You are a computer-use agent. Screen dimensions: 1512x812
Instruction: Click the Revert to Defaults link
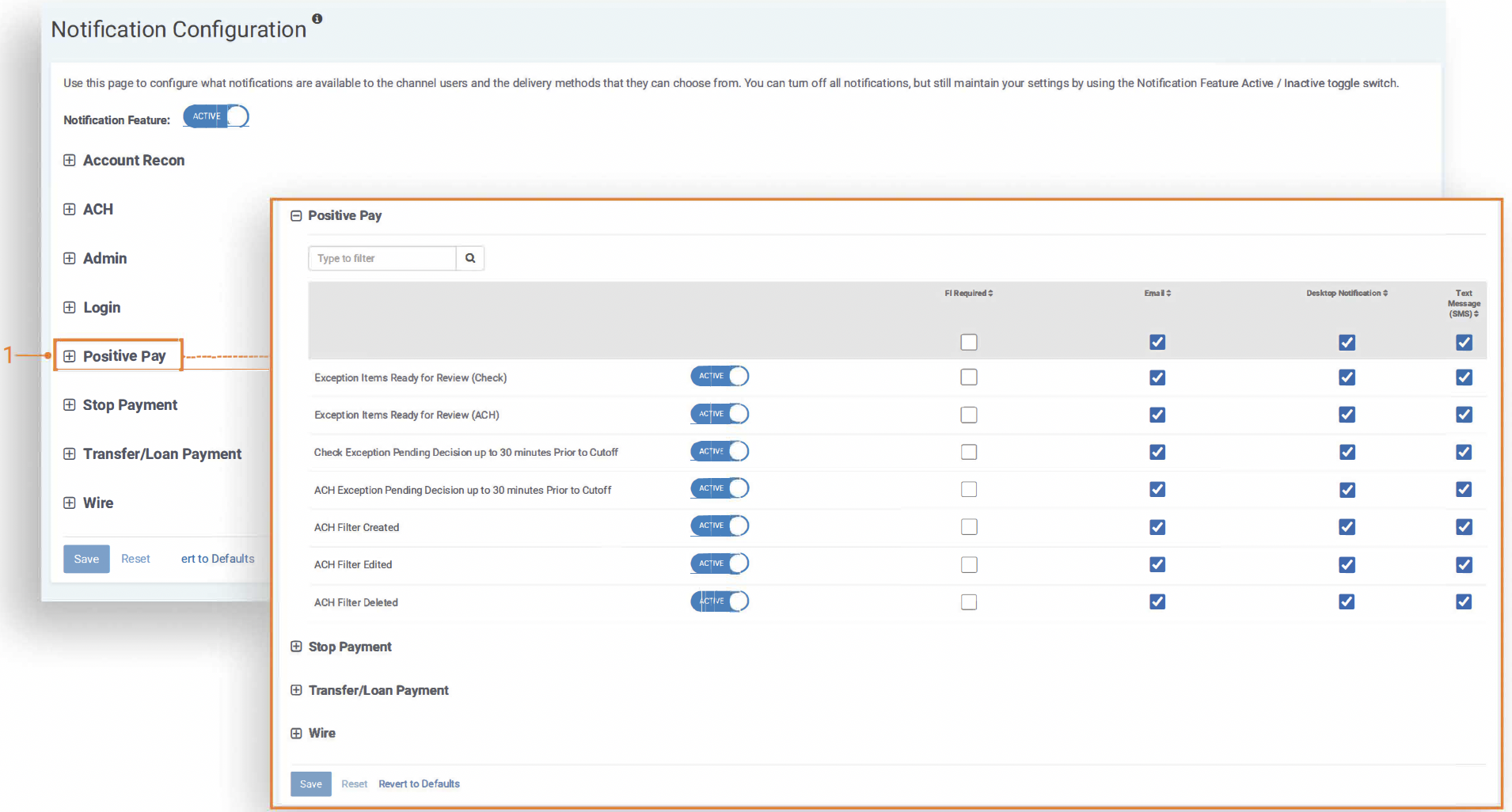click(419, 784)
